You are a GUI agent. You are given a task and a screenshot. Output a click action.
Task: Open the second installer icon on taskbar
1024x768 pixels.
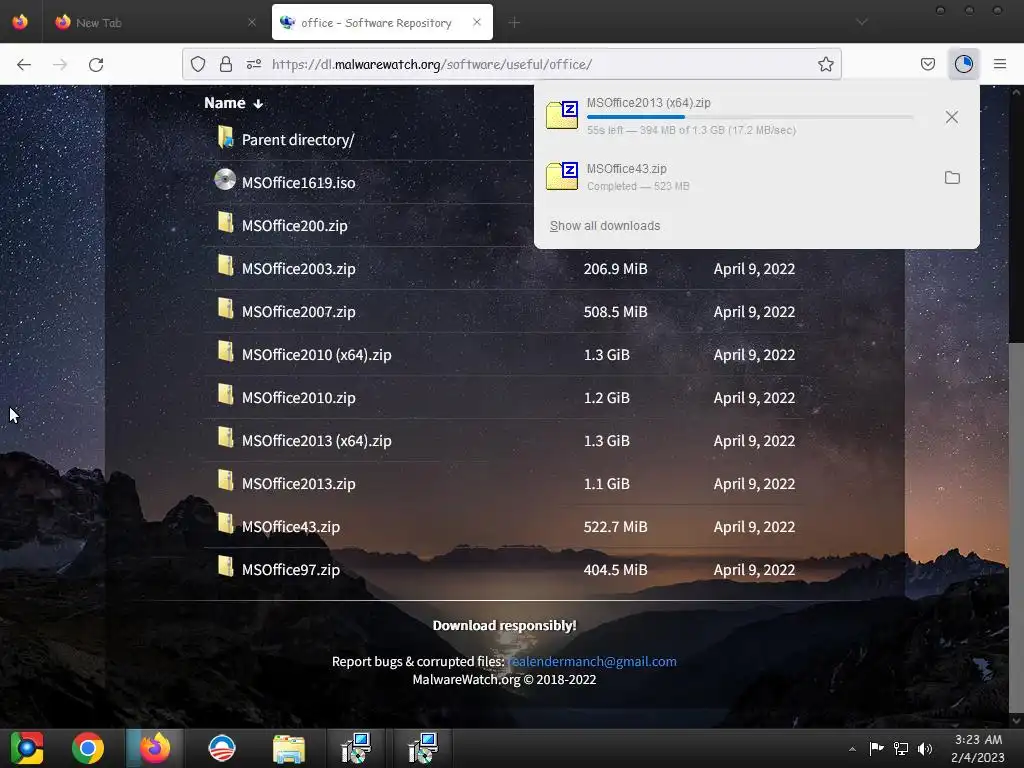423,748
